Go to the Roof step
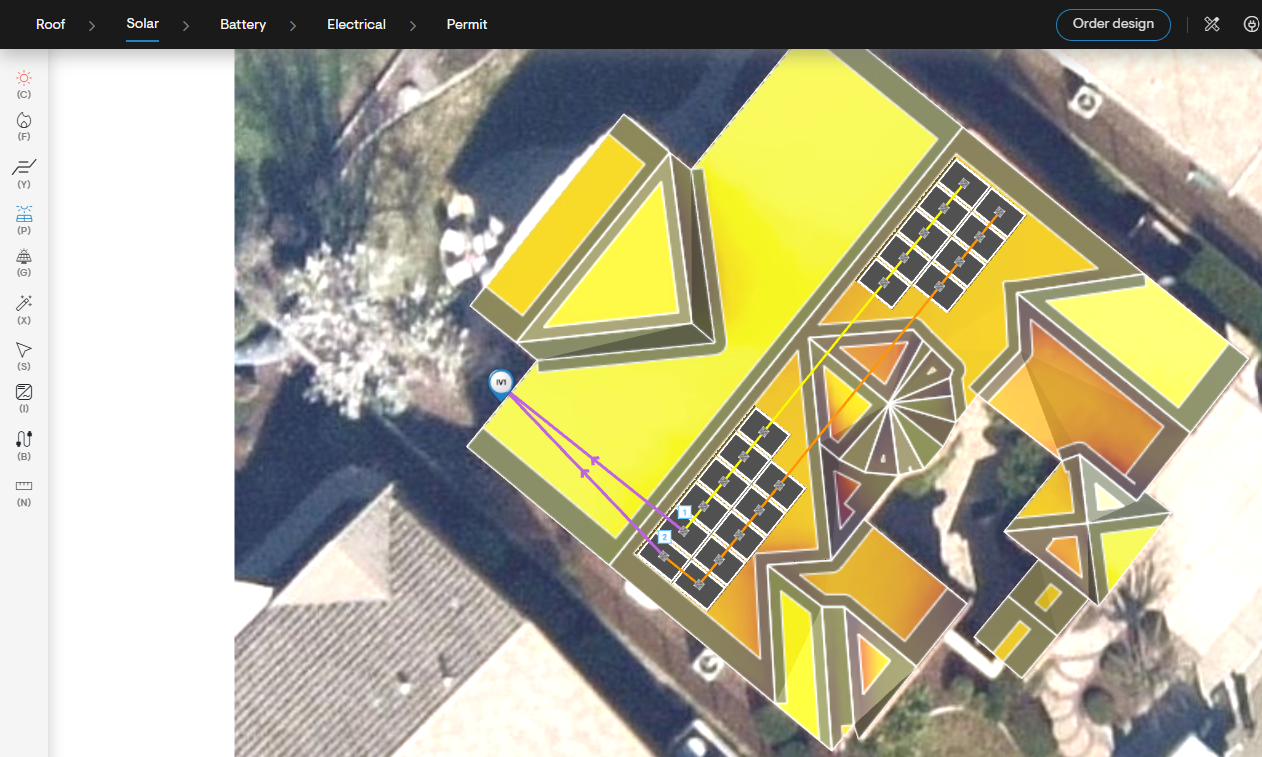The height and width of the screenshot is (757, 1262). pyautogui.click(x=50, y=24)
